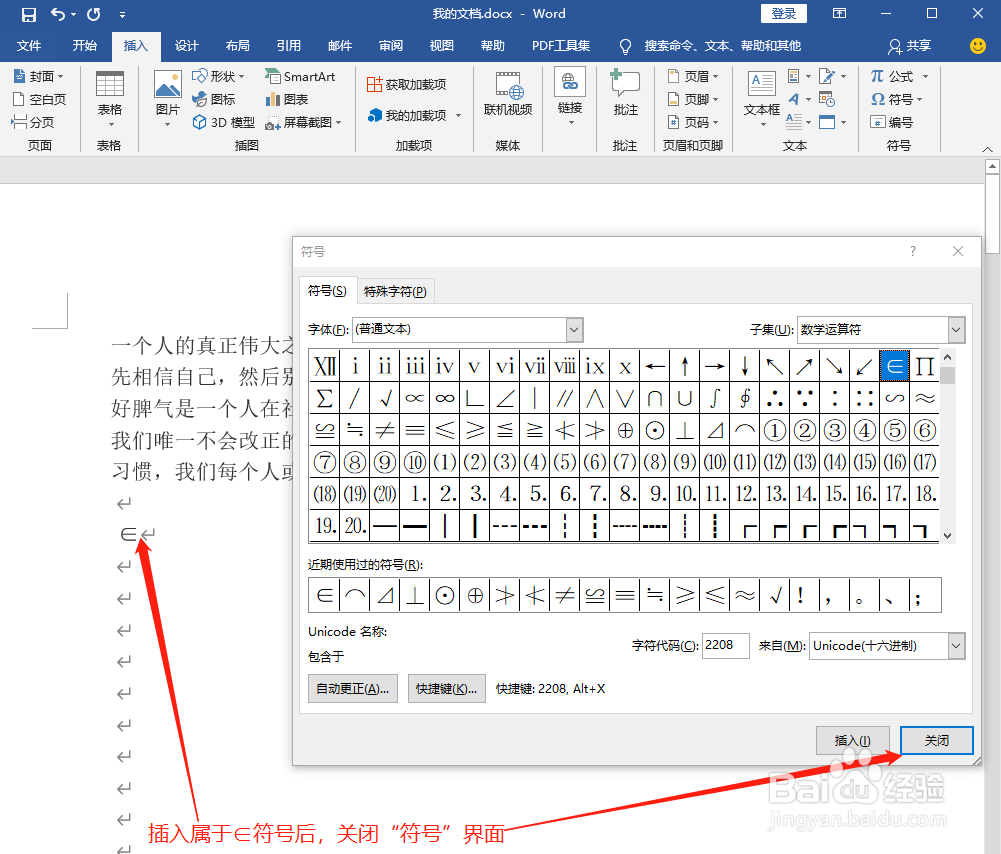Open the Quick Access Toolbar customize arrow
This screenshot has width=1001, height=854.
coord(122,14)
